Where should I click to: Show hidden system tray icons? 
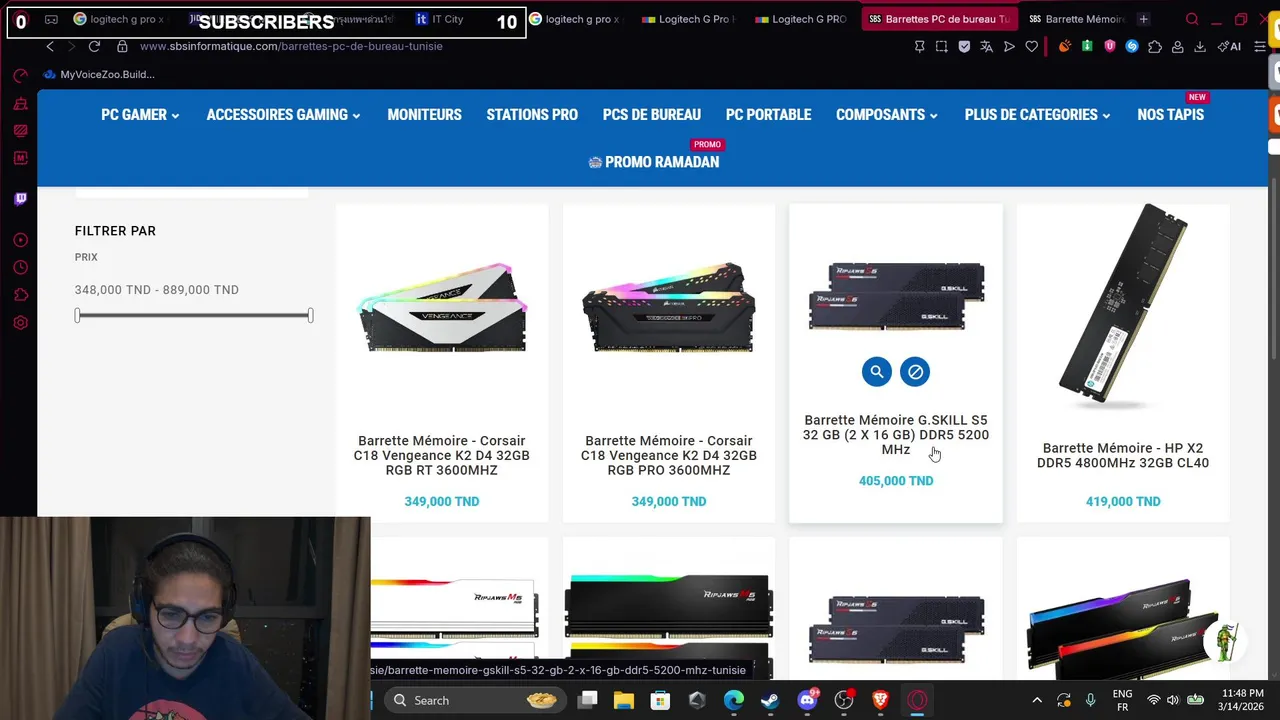(x=1037, y=700)
